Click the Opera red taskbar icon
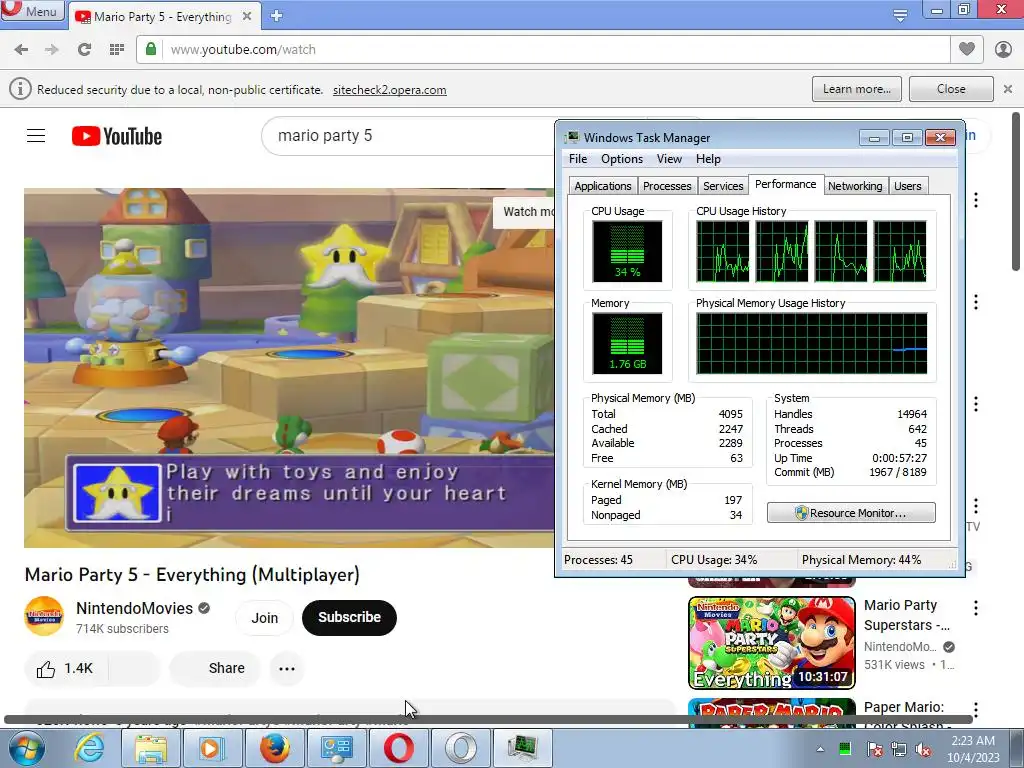 (398, 748)
